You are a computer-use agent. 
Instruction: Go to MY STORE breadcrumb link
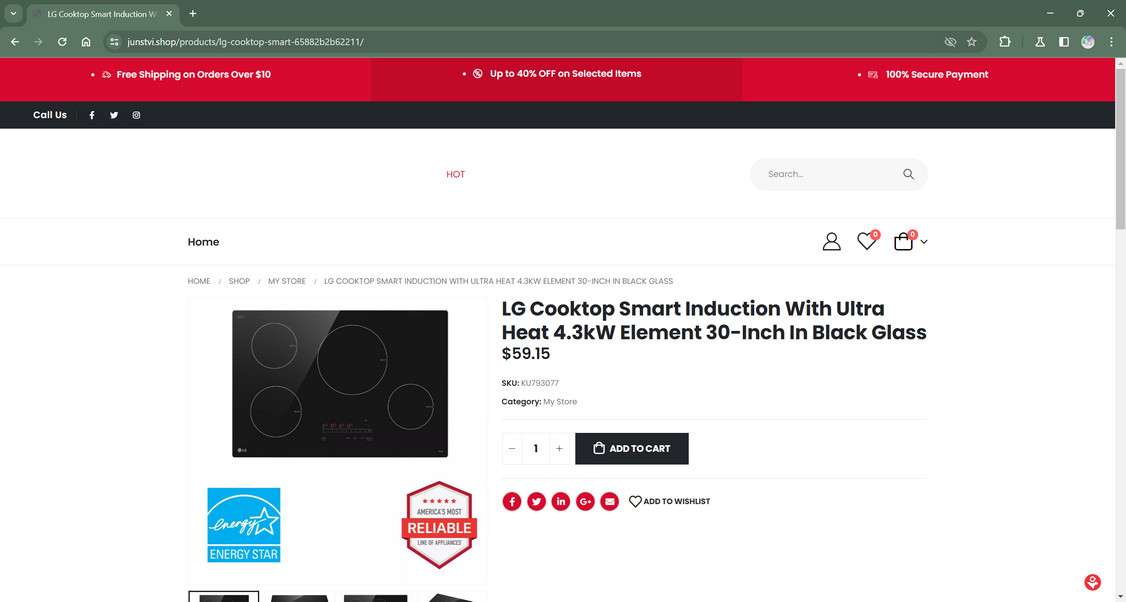point(287,281)
